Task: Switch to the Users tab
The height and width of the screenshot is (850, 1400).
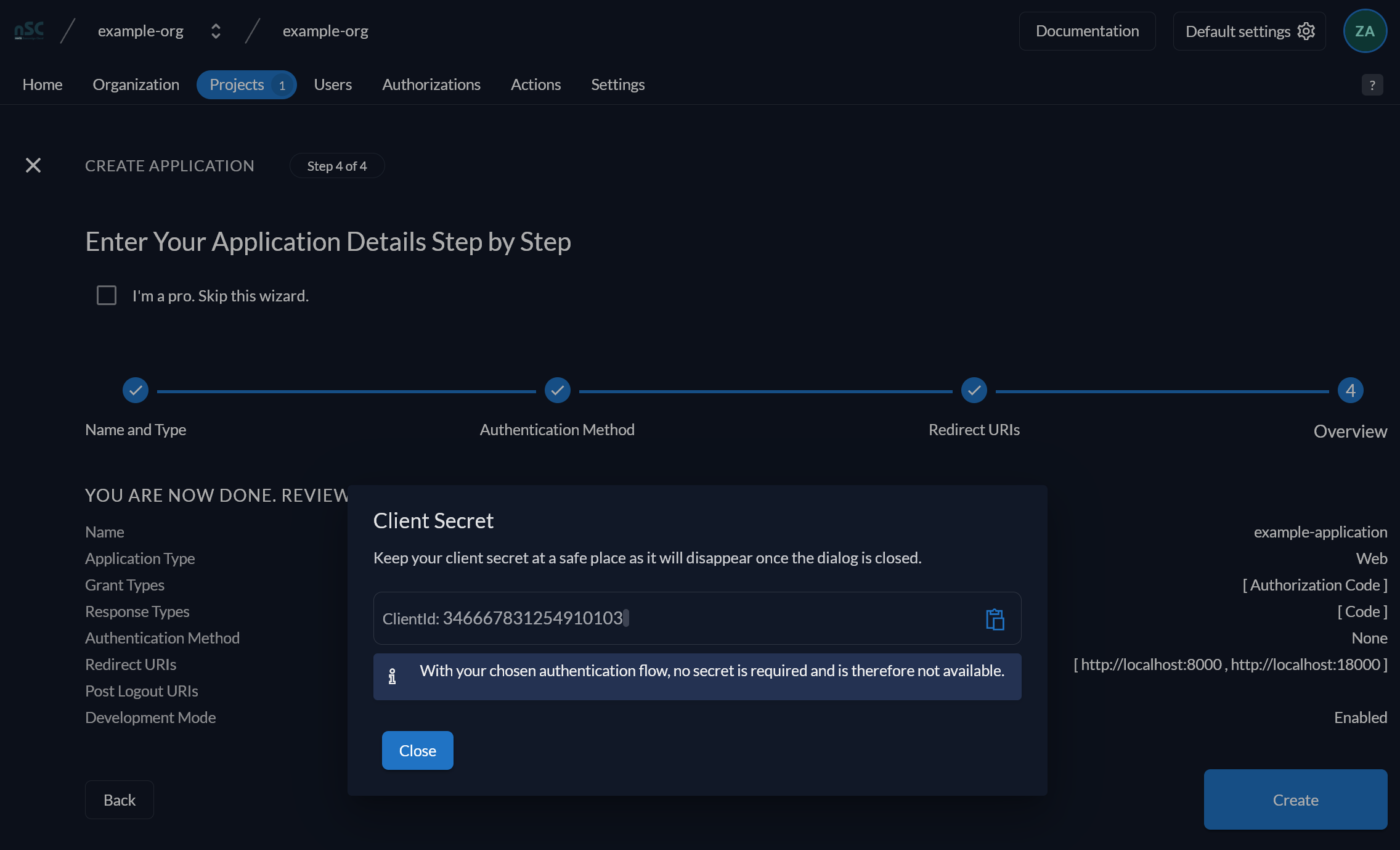Action: (333, 84)
